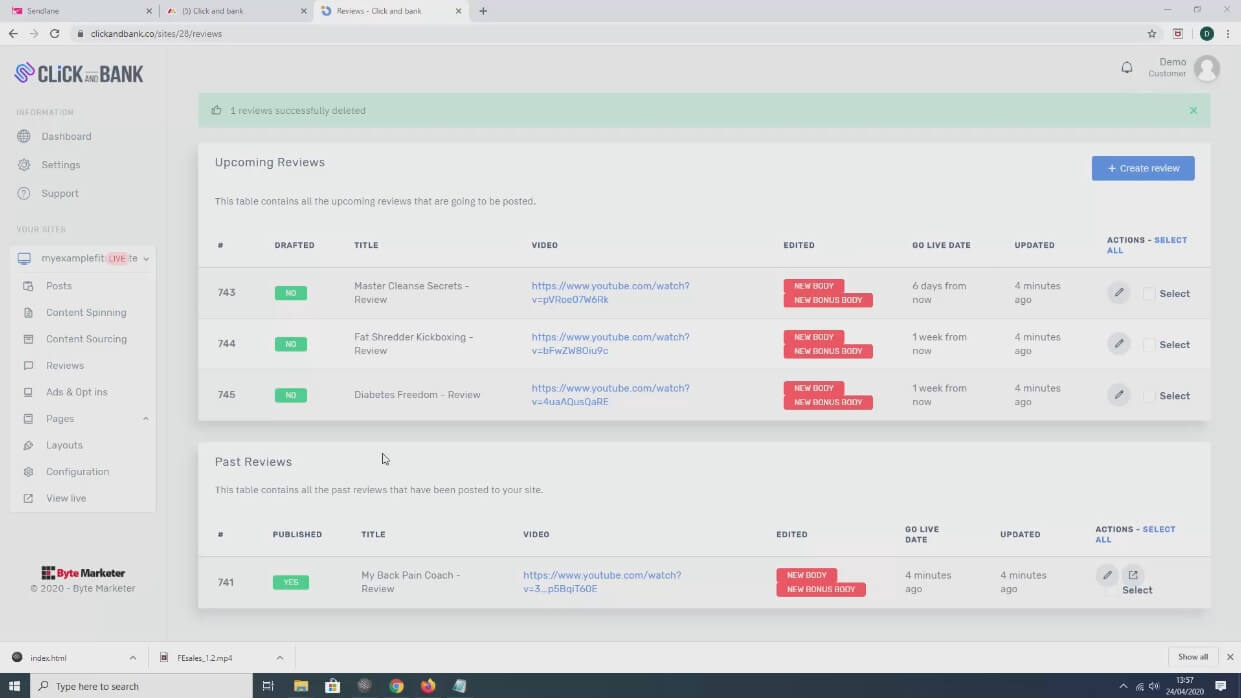
Task: Open My Back Pain Coach YouTube link
Action: pyautogui.click(x=602, y=582)
